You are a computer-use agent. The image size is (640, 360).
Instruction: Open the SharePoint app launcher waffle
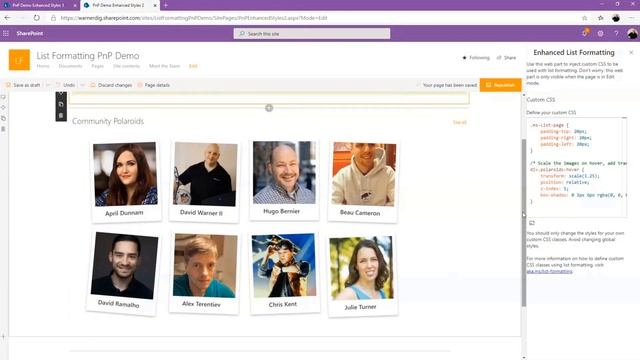pyautogui.click(x=6, y=33)
